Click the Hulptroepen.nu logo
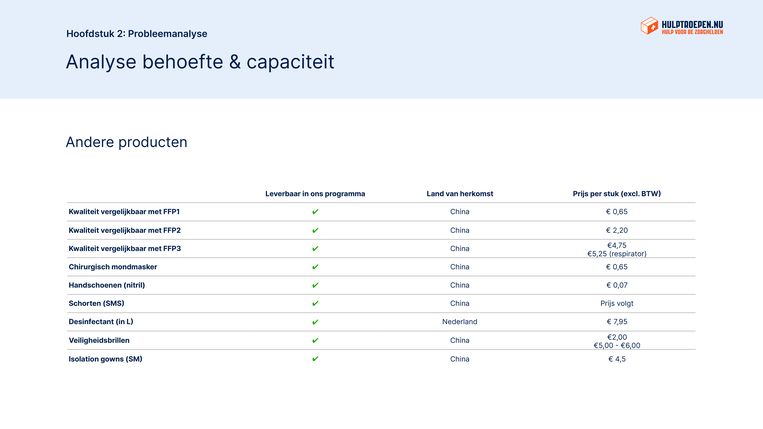Screen dimensions: 763x429 (681, 27)
